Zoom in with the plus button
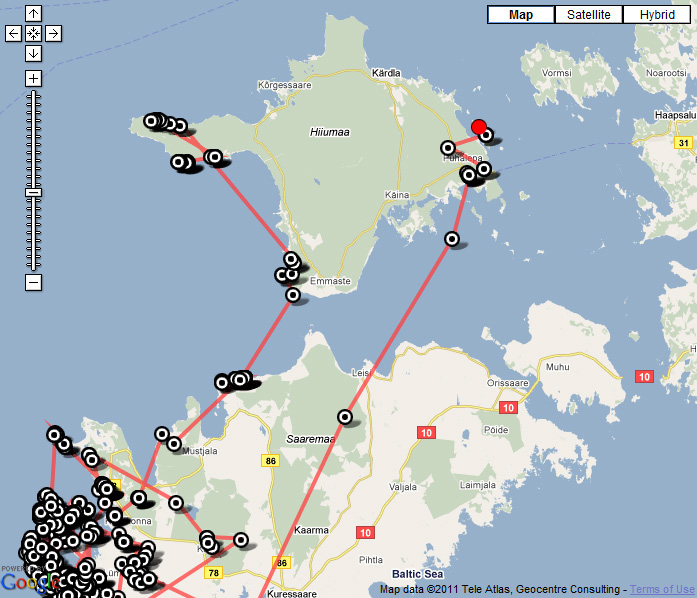The image size is (697, 598). (x=33, y=78)
